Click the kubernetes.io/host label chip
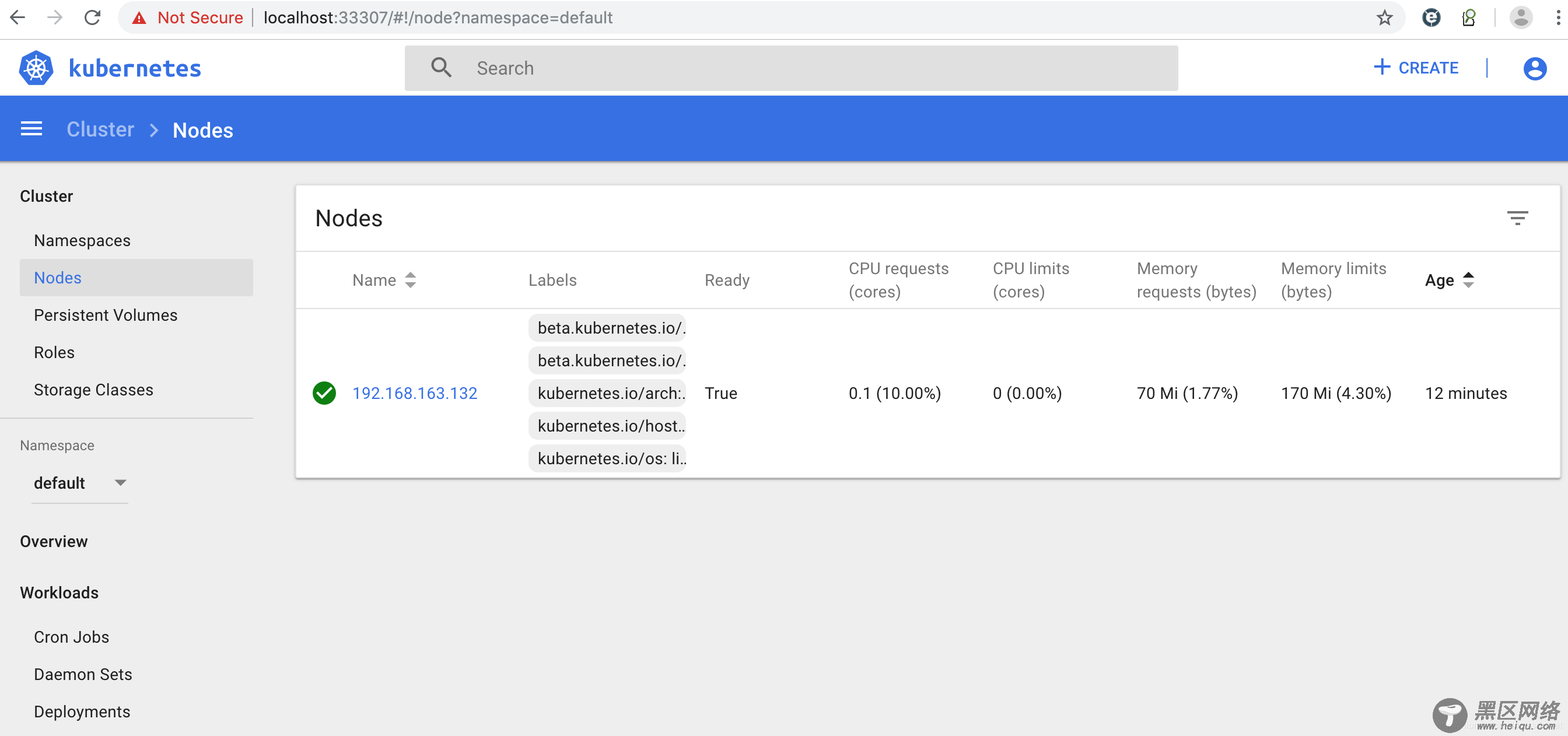Screen dimensions: 1568x736 (x=607, y=426)
